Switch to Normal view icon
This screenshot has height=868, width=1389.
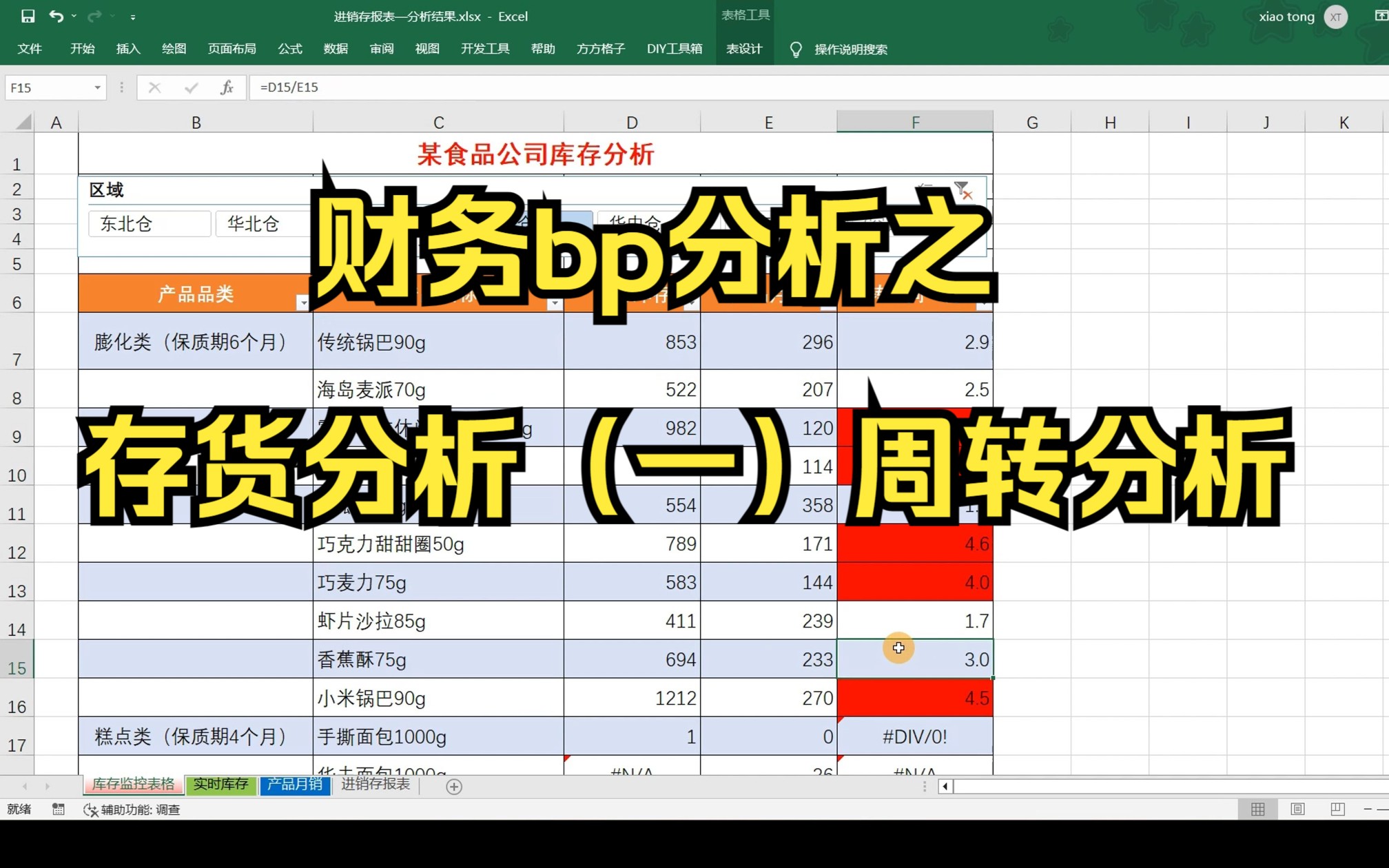click(x=1257, y=809)
